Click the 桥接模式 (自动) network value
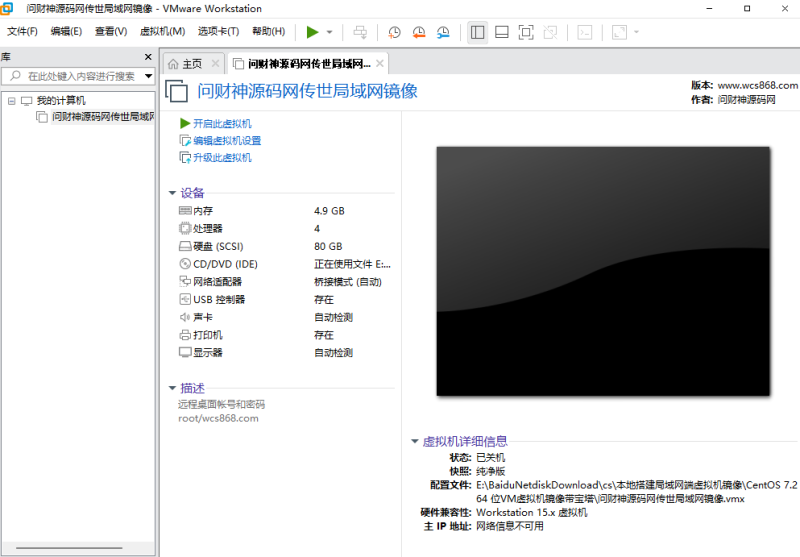 click(x=348, y=282)
